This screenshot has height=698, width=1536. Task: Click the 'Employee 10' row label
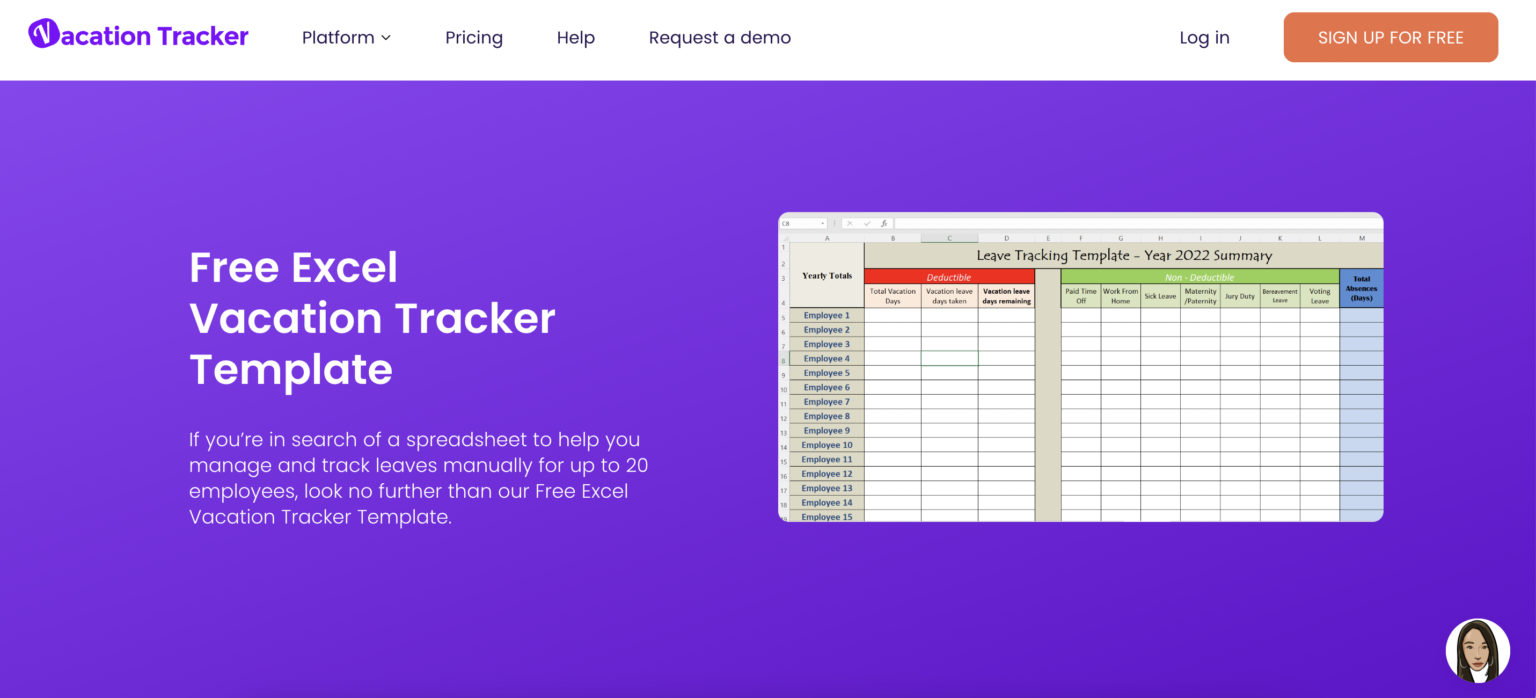(x=827, y=445)
